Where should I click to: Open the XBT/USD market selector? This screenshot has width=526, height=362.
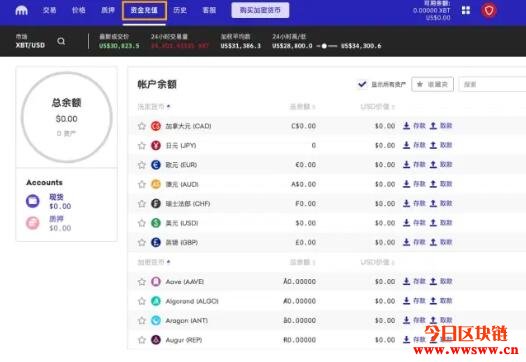click(x=30, y=41)
